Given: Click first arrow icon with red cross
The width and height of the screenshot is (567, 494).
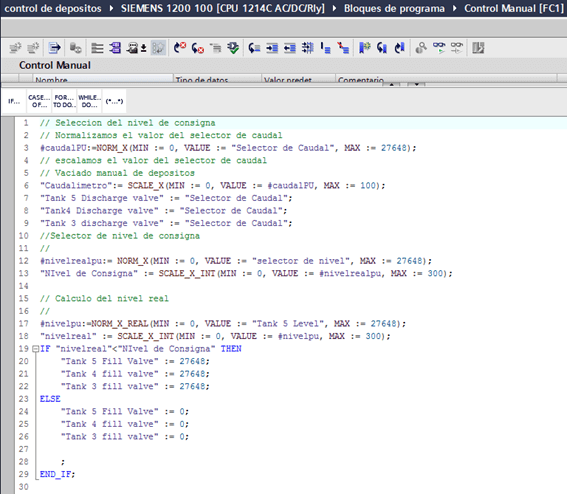Looking at the screenshot, I should click(180, 48).
